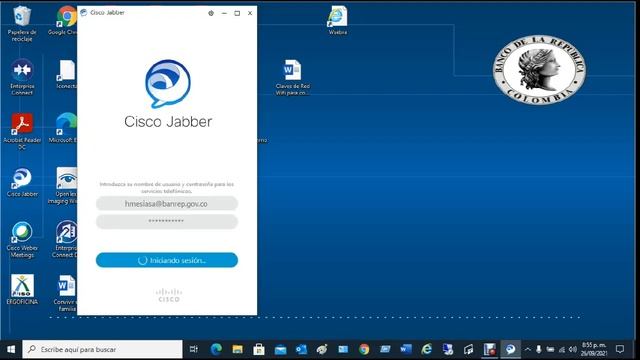This screenshot has height=360, width=640.
Task: Open Mail app from the taskbar
Action: (280, 349)
